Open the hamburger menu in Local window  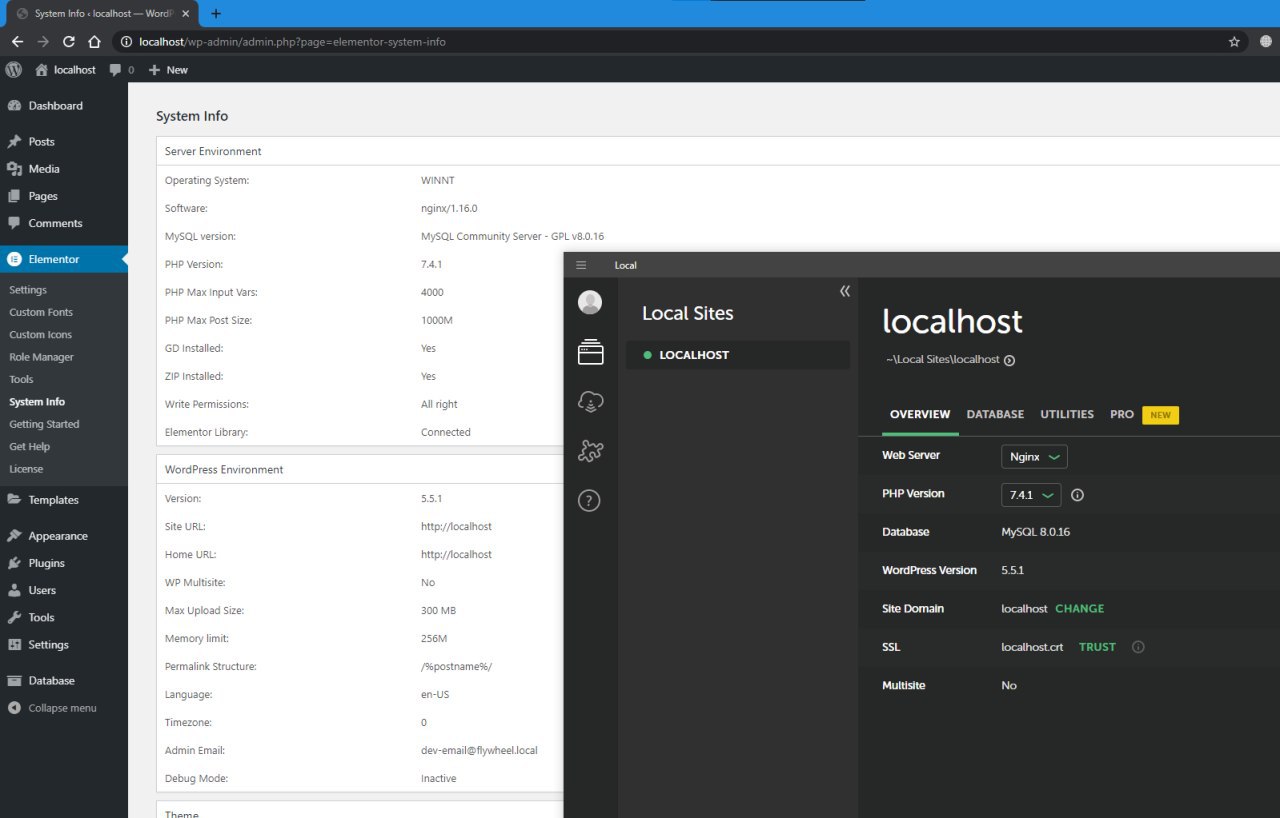(x=581, y=265)
